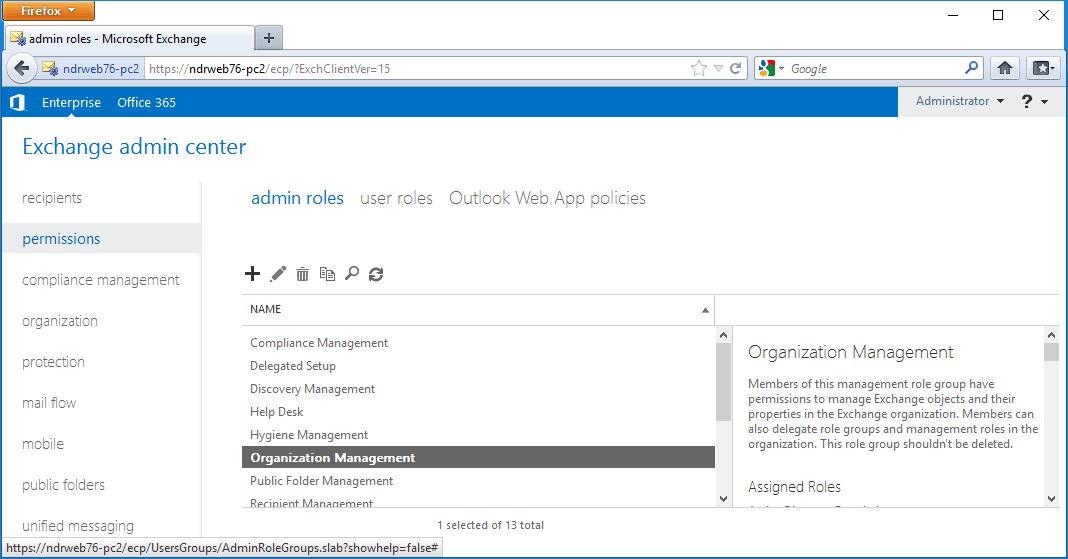Click the role list scroll down arrow

[723, 499]
